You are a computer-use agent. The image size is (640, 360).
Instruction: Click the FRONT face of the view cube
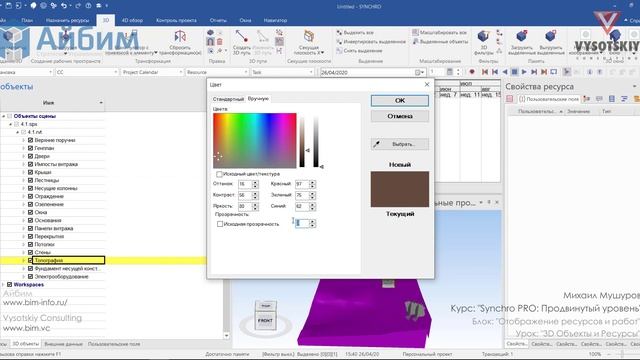(x=265, y=321)
